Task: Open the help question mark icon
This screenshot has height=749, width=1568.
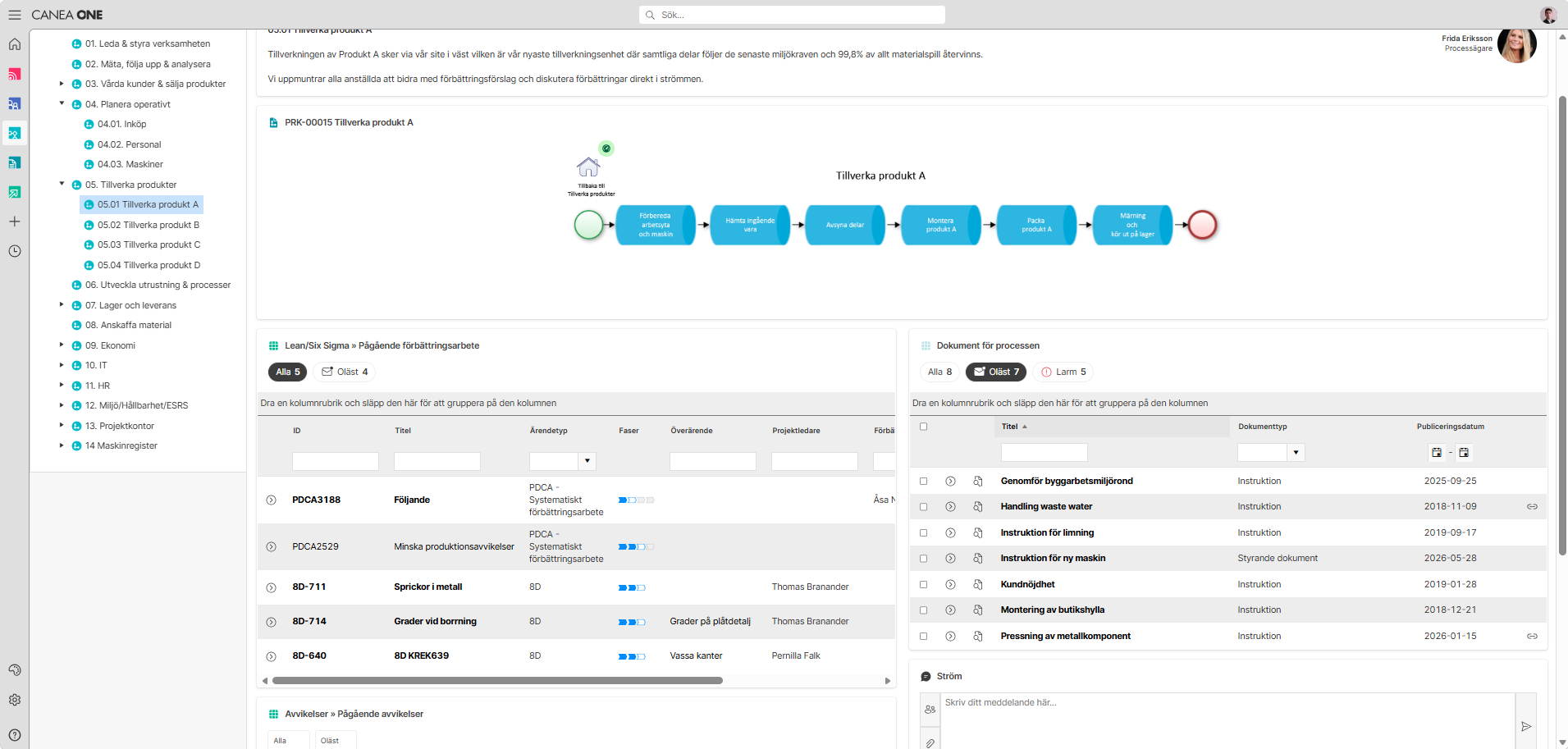Action: click(x=15, y=735)
